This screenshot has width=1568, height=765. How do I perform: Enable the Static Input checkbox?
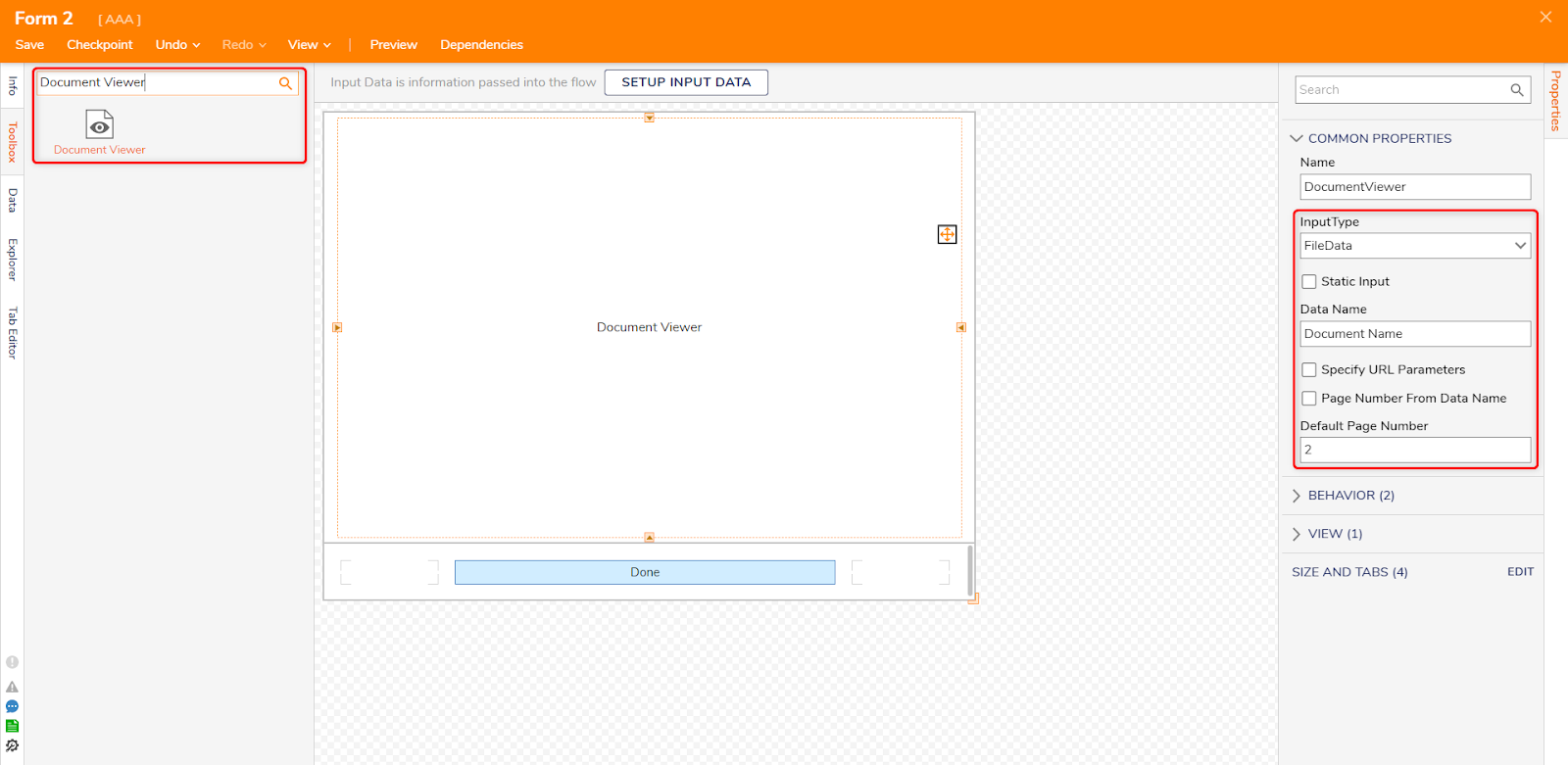pos(1309,282)
